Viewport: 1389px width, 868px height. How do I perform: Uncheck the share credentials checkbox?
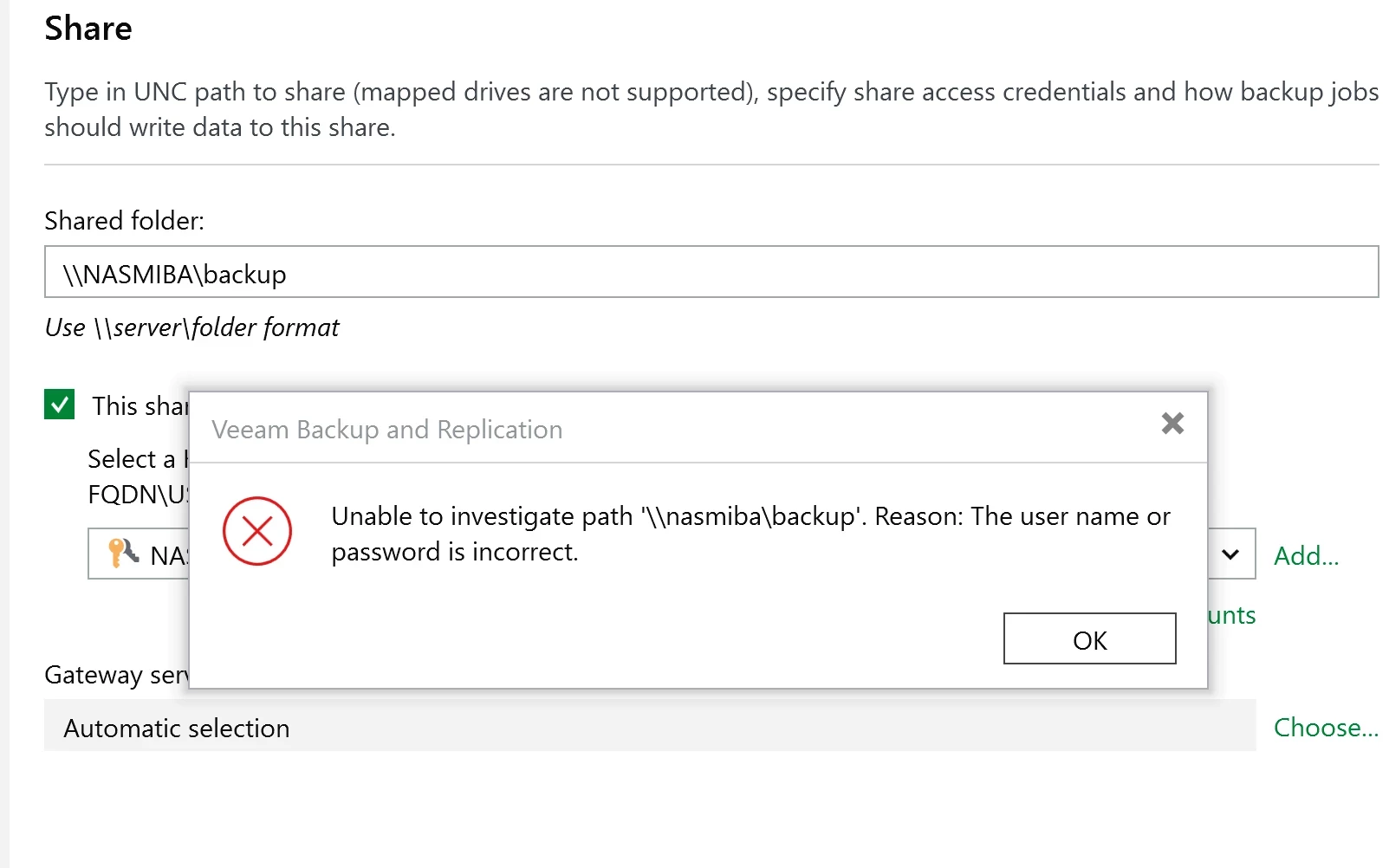(60, 405)
